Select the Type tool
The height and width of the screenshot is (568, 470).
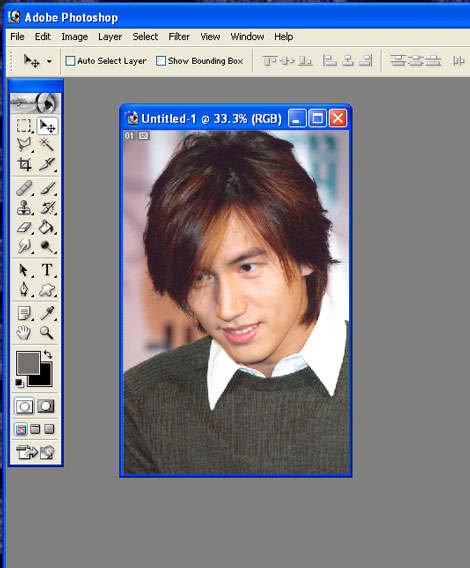coord(47,270)
